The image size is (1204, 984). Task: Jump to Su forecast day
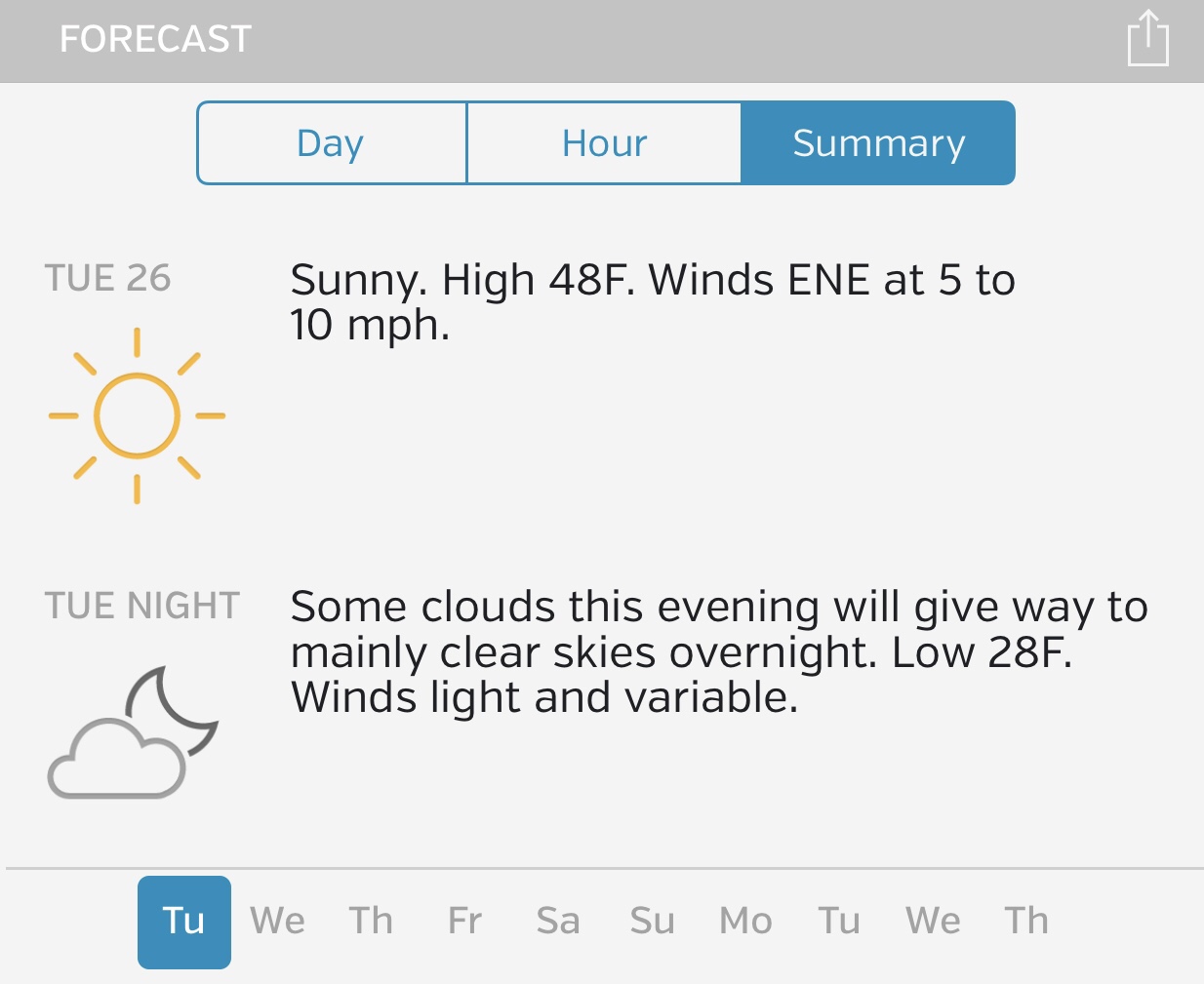652,922
